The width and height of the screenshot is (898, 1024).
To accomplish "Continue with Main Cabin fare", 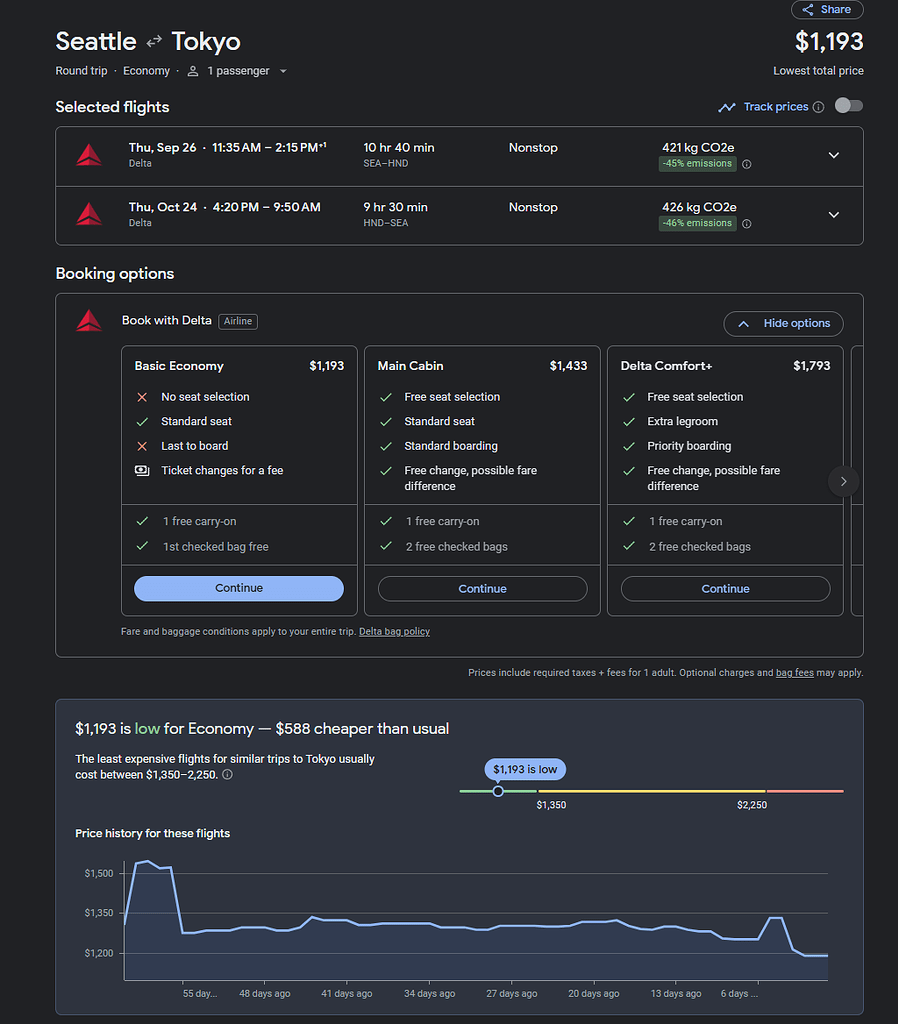I will tap(482, 589).
